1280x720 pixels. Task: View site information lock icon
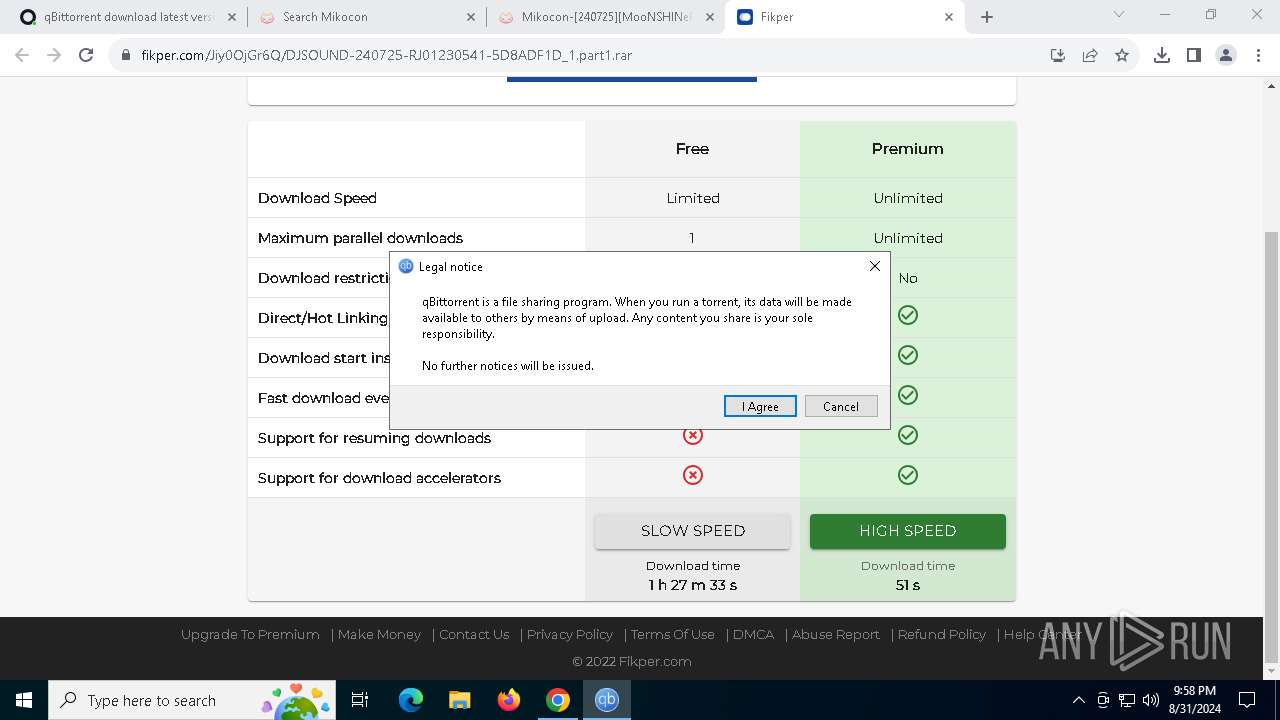tap(126, 55)
